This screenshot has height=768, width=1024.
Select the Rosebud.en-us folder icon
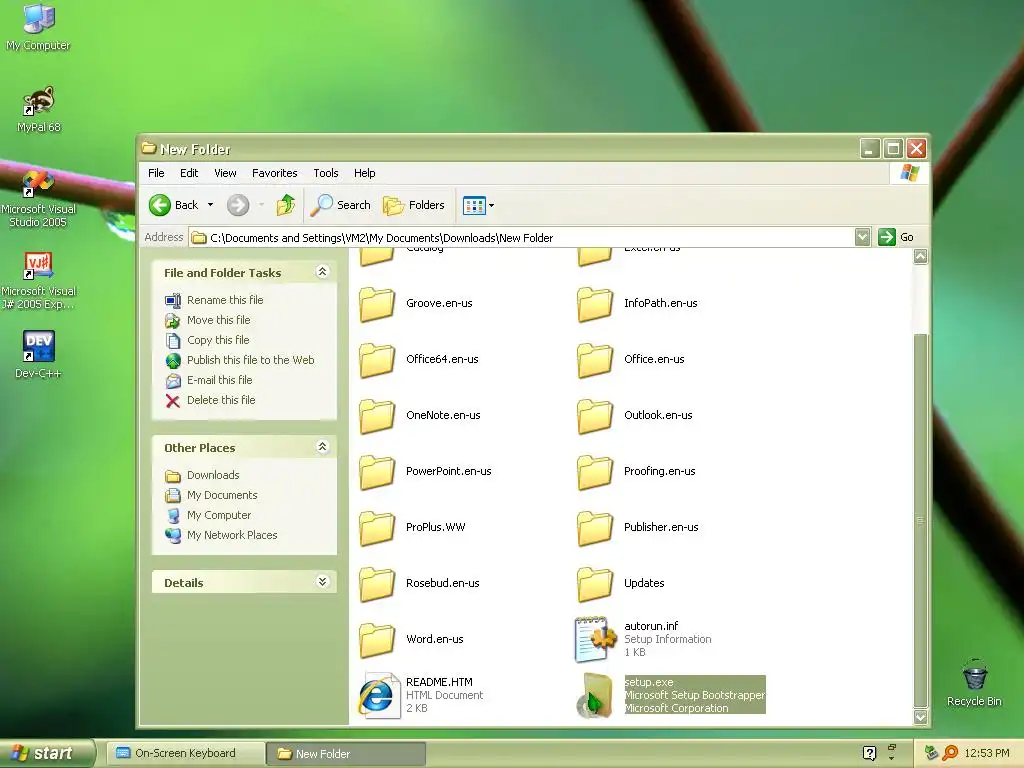coord(377,584)
